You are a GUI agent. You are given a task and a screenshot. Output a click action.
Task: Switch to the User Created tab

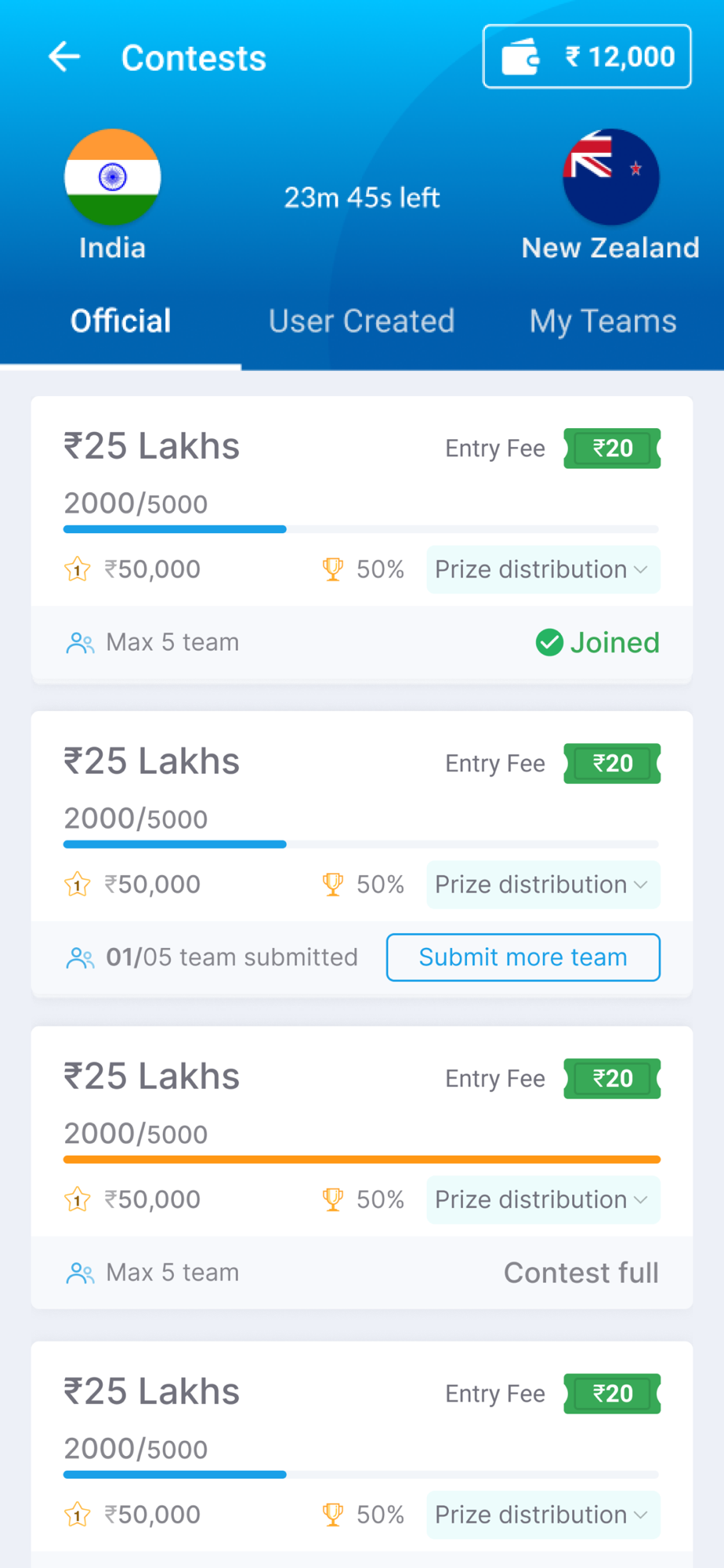coord(361,321)
